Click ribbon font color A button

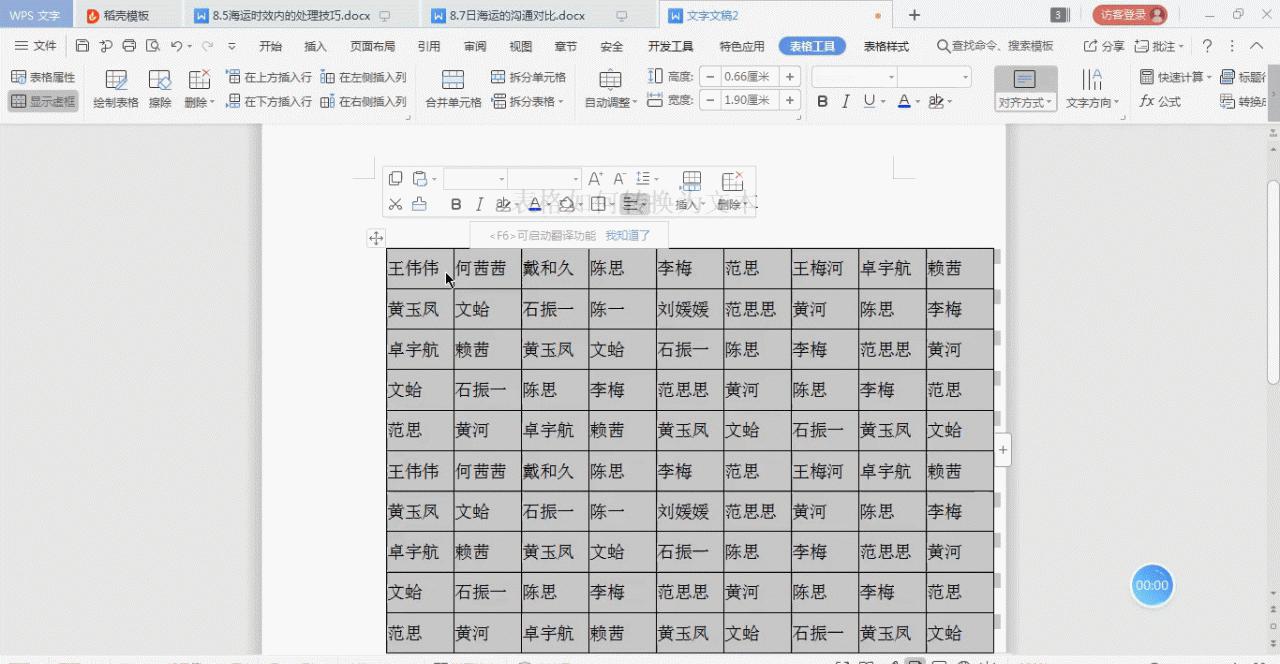pos(903,101)
